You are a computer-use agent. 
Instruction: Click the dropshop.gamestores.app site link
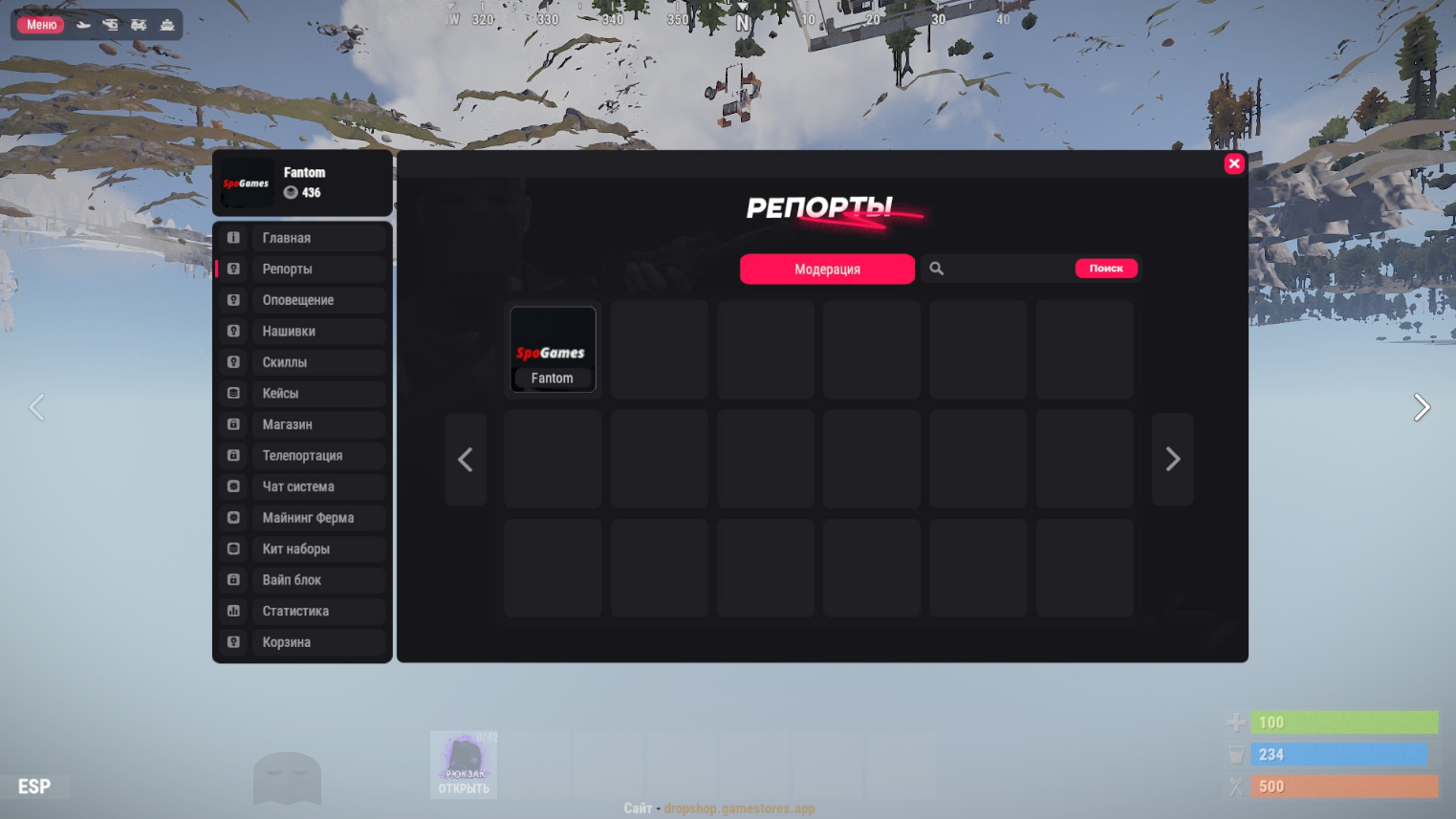739,808
